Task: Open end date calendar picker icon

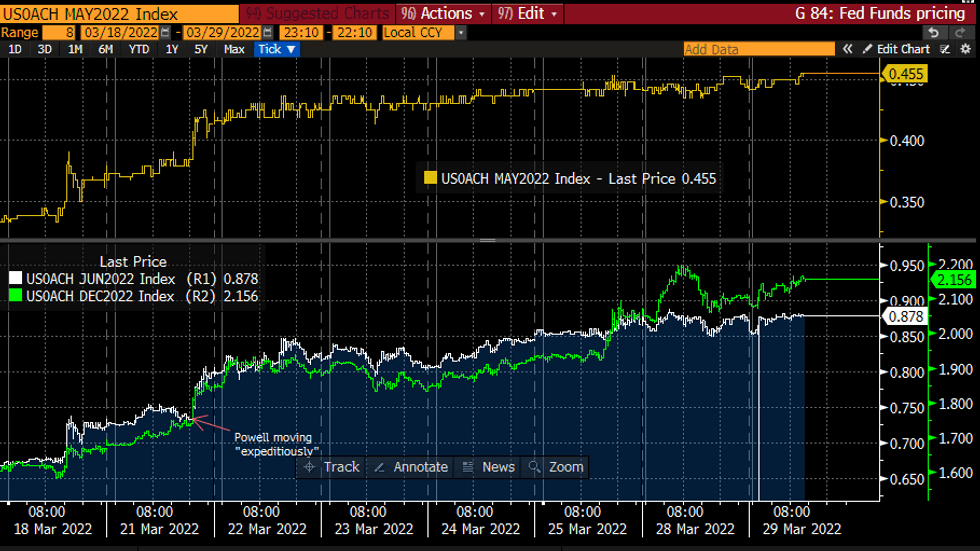Action: (x=268, y=33)
